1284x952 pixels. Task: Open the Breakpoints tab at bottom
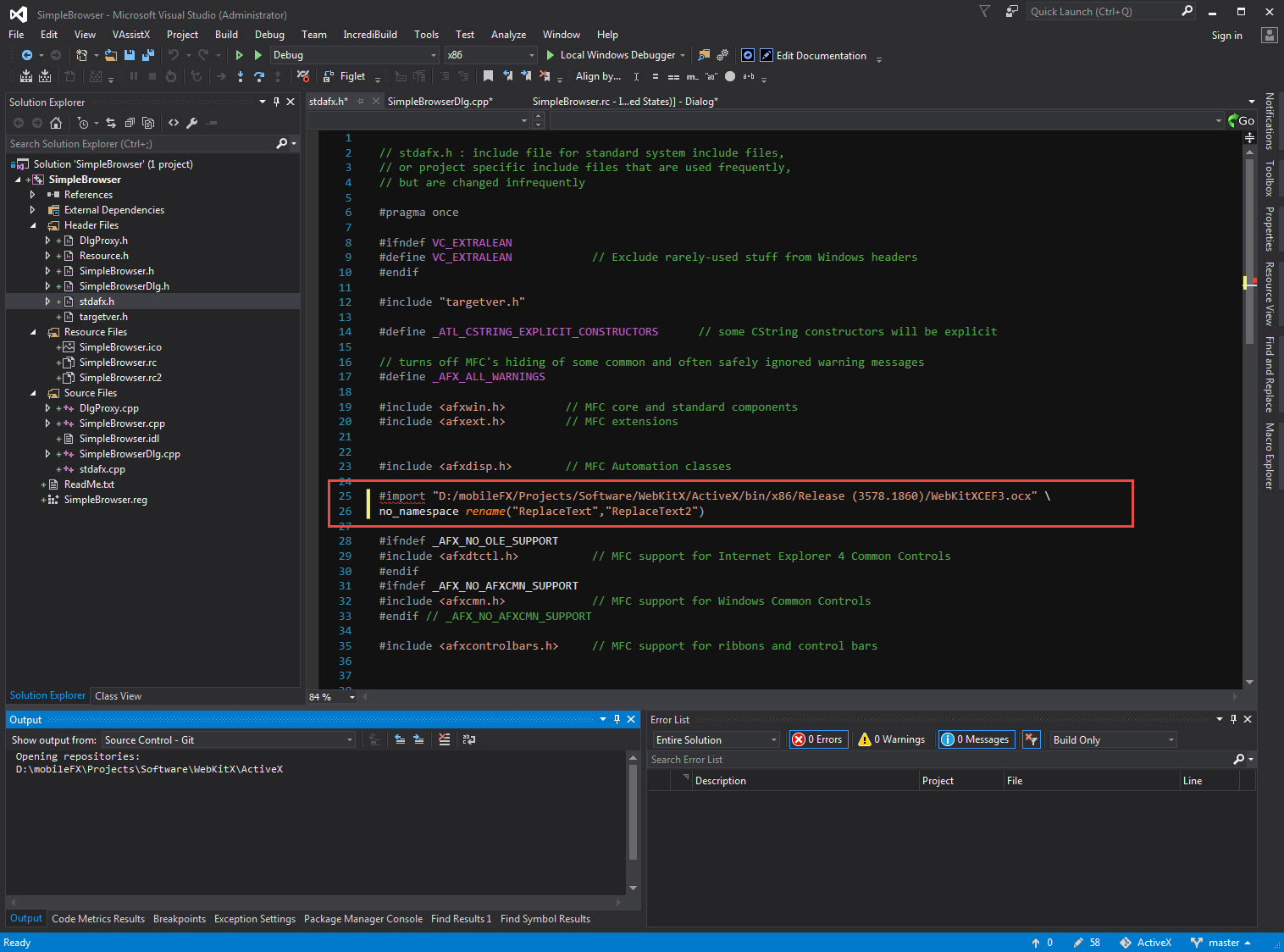pyautogui.click(x=180, y=919)
